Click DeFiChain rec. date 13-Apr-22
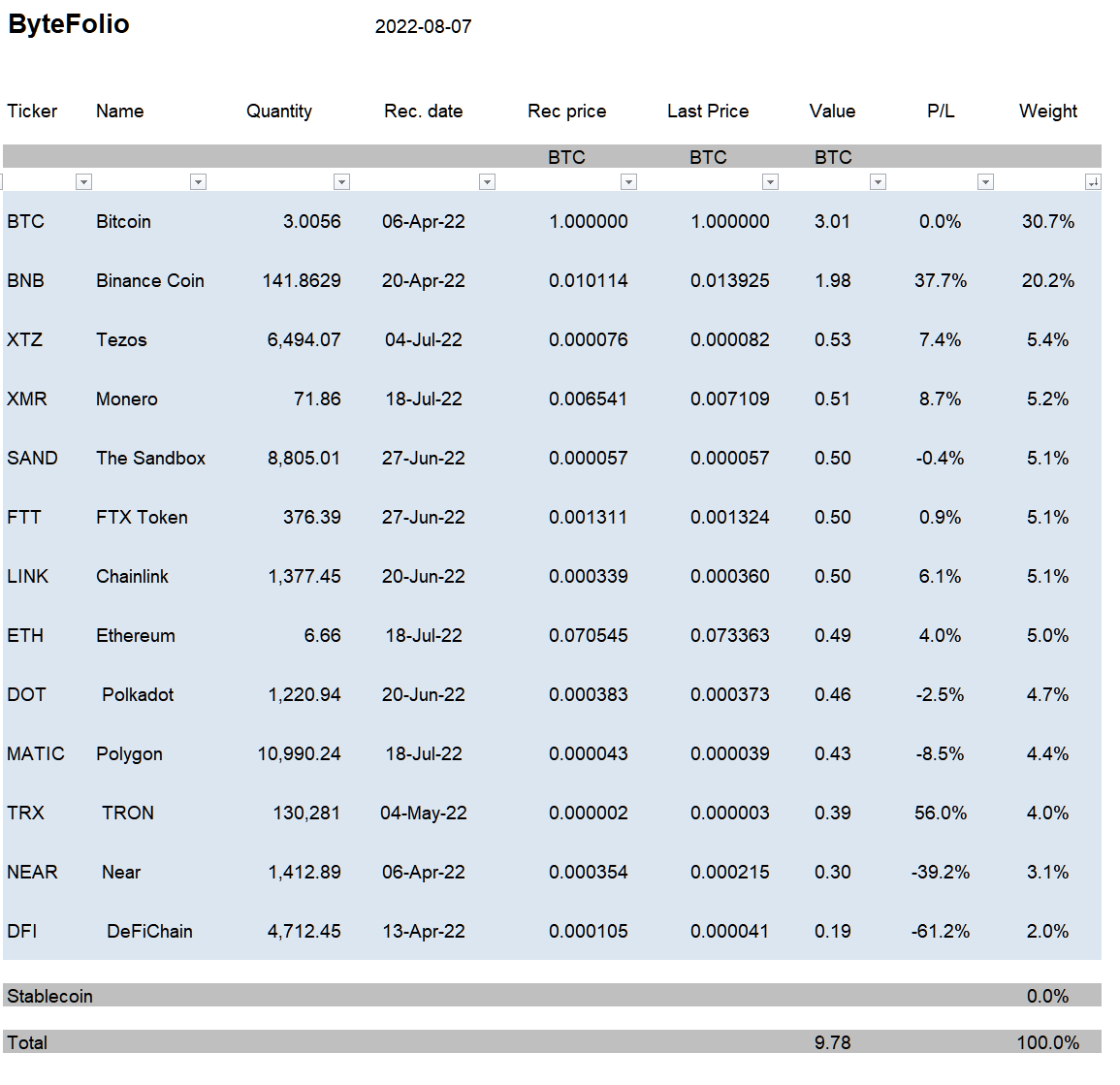1120x1085 pixels. (x=424, y=932)
